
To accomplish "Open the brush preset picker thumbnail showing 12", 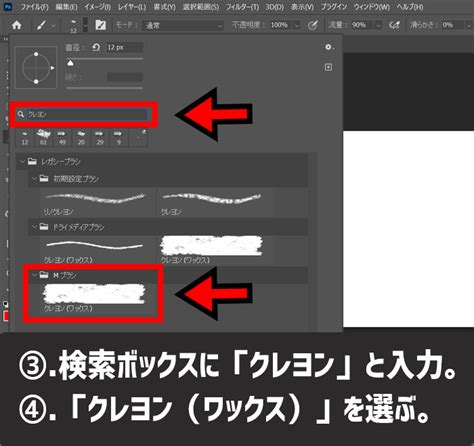I will pos(73,26).
